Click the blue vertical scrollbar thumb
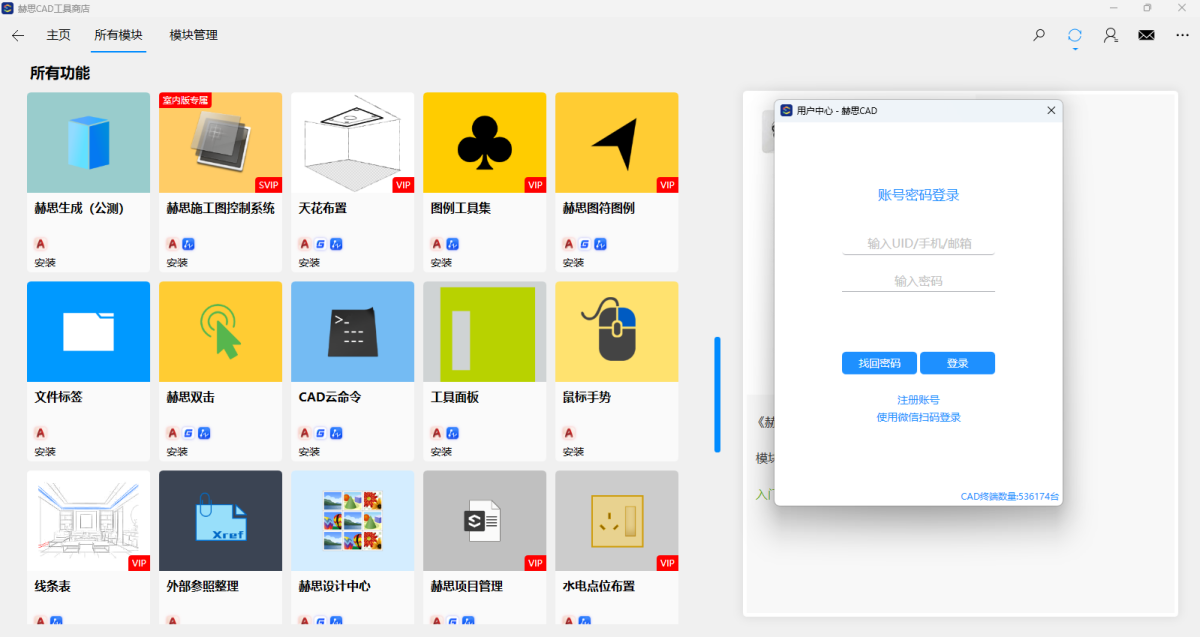1200x637 pixels. (717, 394)
